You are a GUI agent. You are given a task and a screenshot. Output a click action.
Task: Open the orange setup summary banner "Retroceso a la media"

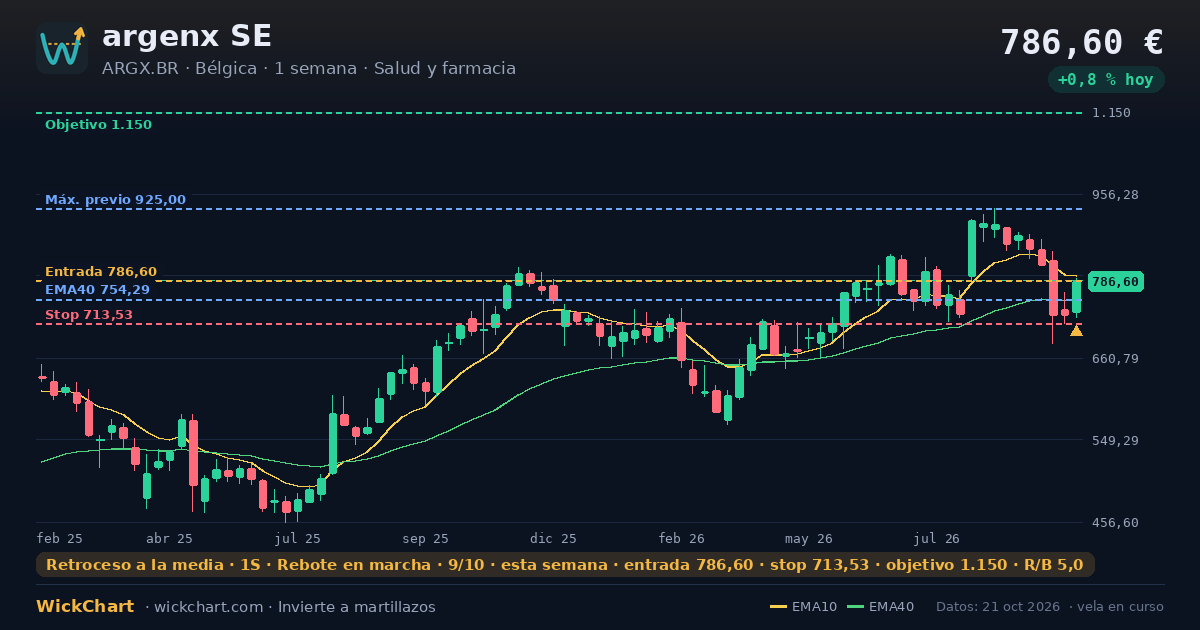click(565, 565)
